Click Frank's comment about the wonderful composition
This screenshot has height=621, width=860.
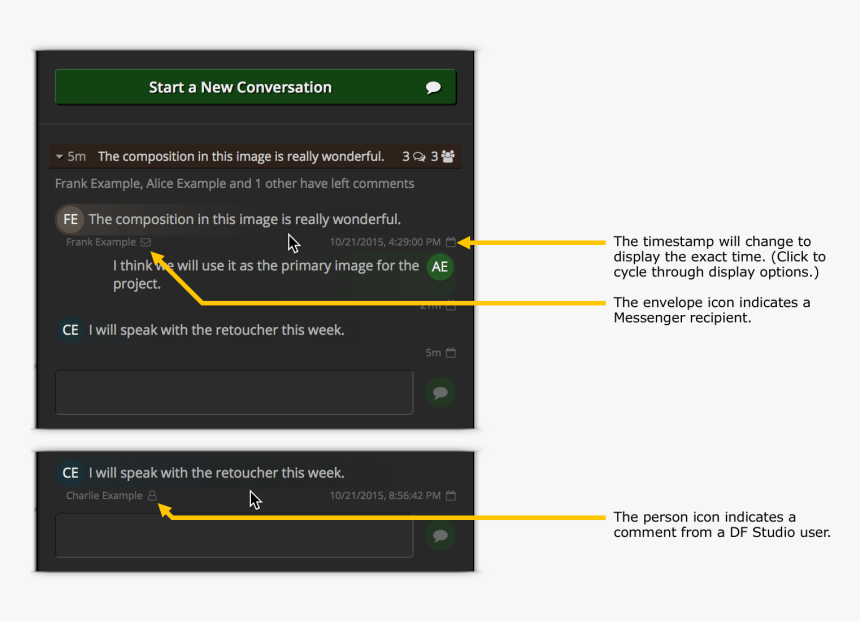[x=245, y=219]
